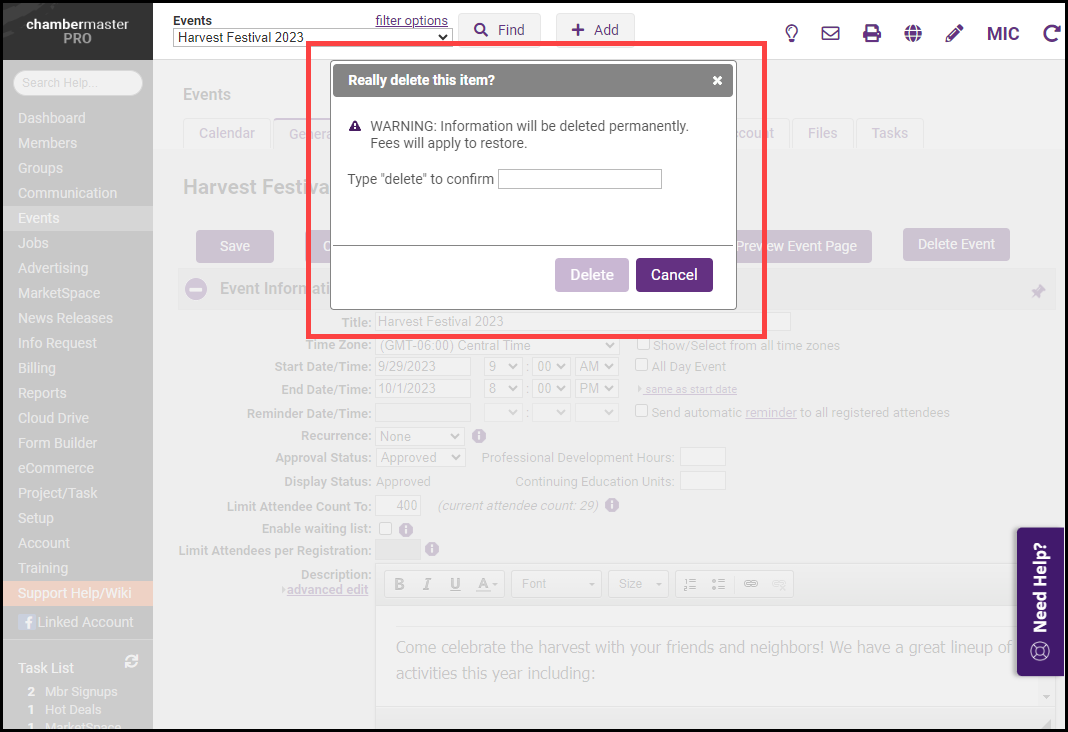
Task: Click the printer icon
Action: 872,33
